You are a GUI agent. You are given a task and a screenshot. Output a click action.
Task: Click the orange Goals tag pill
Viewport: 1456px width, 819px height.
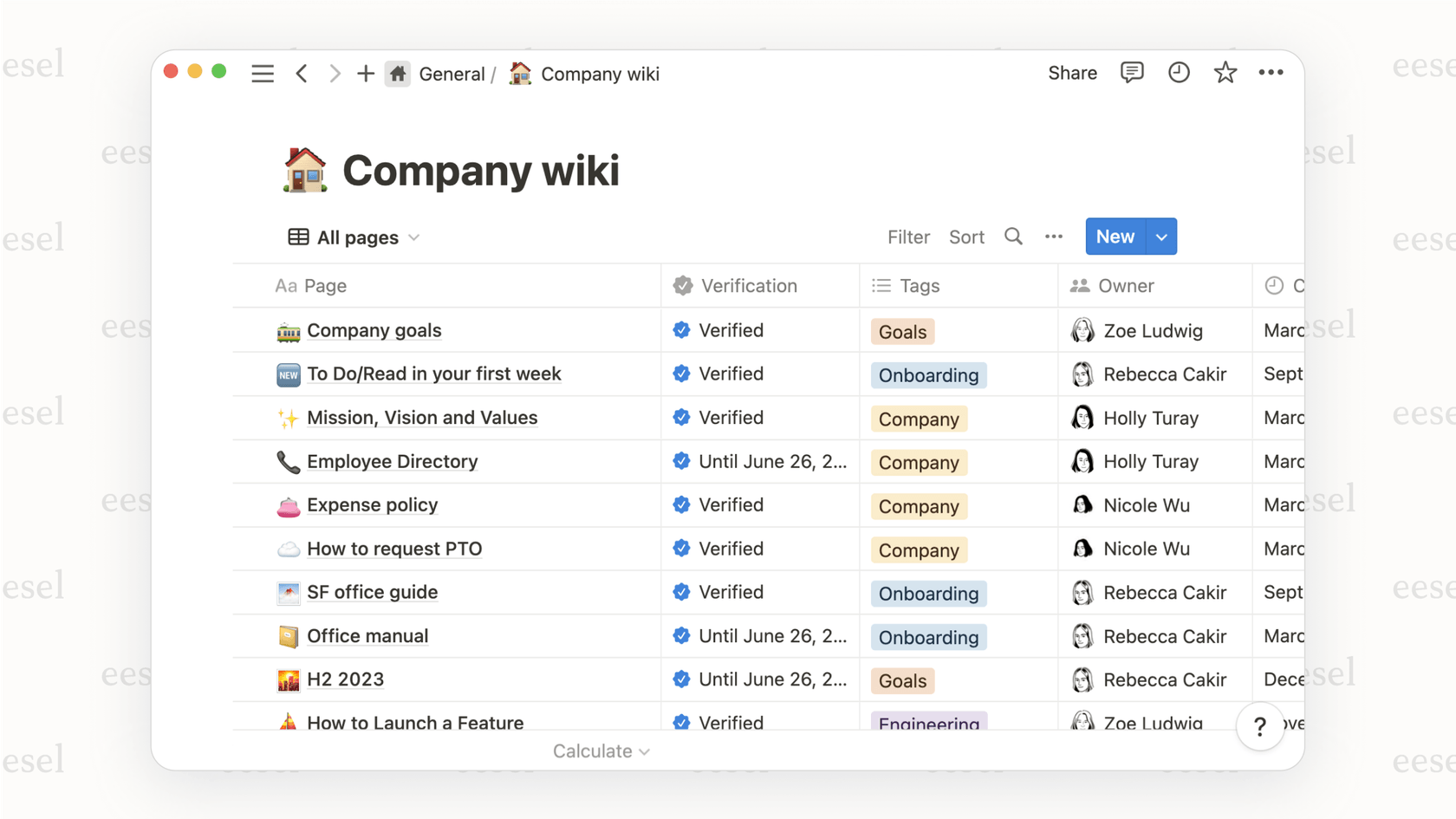(901, 331)
